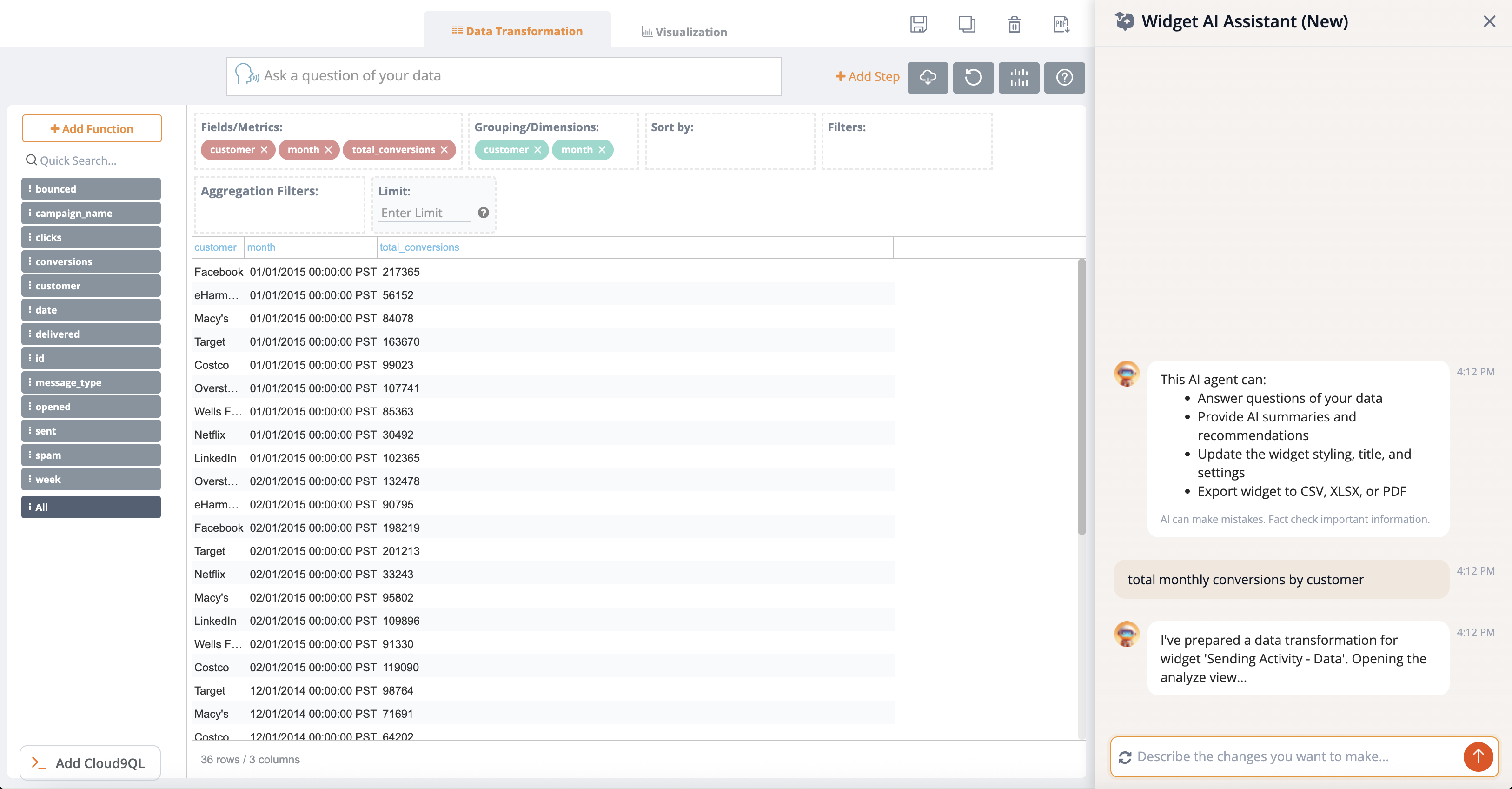Remove month from Grouping/Dimensions

(602, 150)
